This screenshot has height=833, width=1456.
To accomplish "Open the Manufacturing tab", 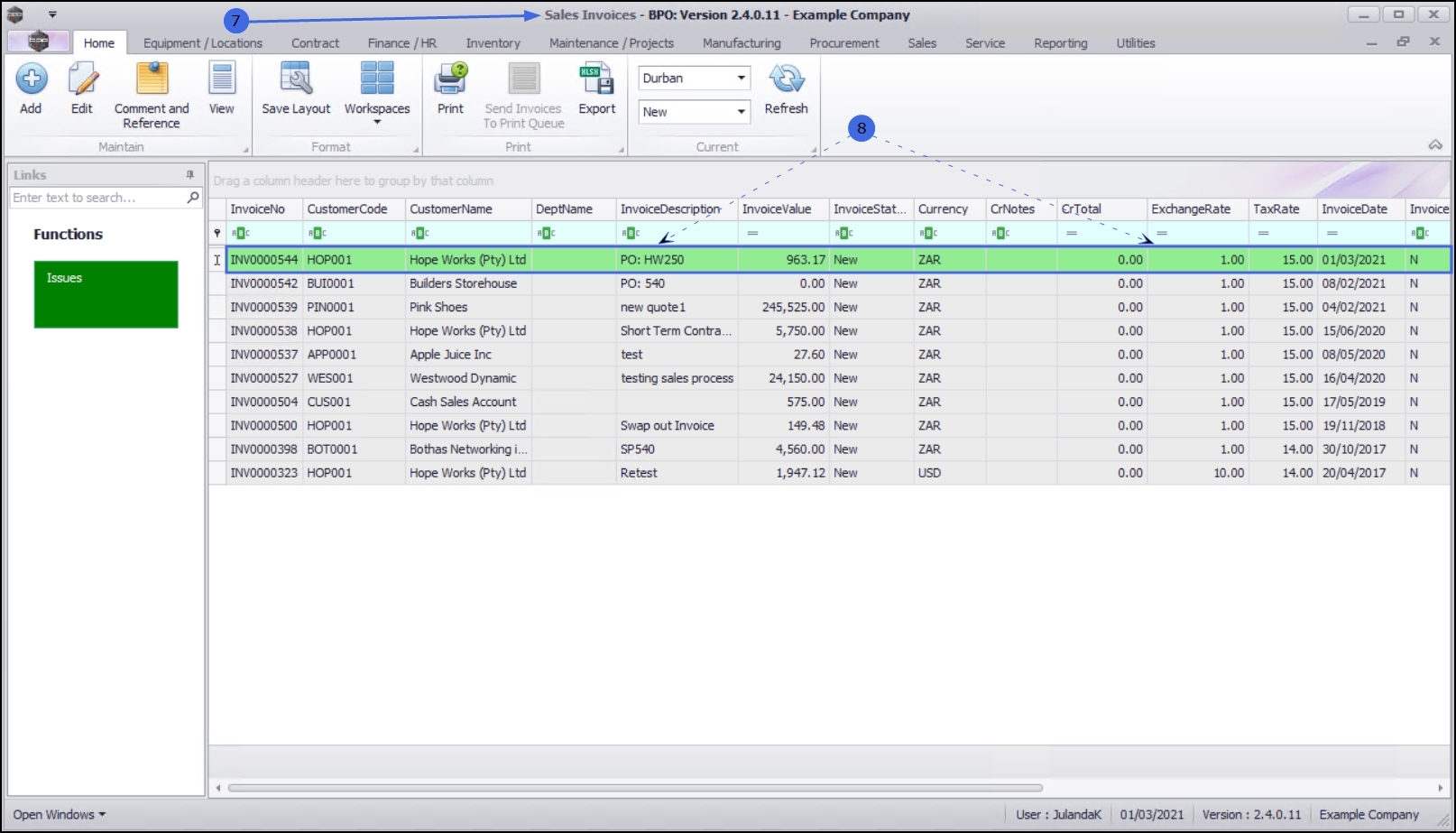I will 742,43.
